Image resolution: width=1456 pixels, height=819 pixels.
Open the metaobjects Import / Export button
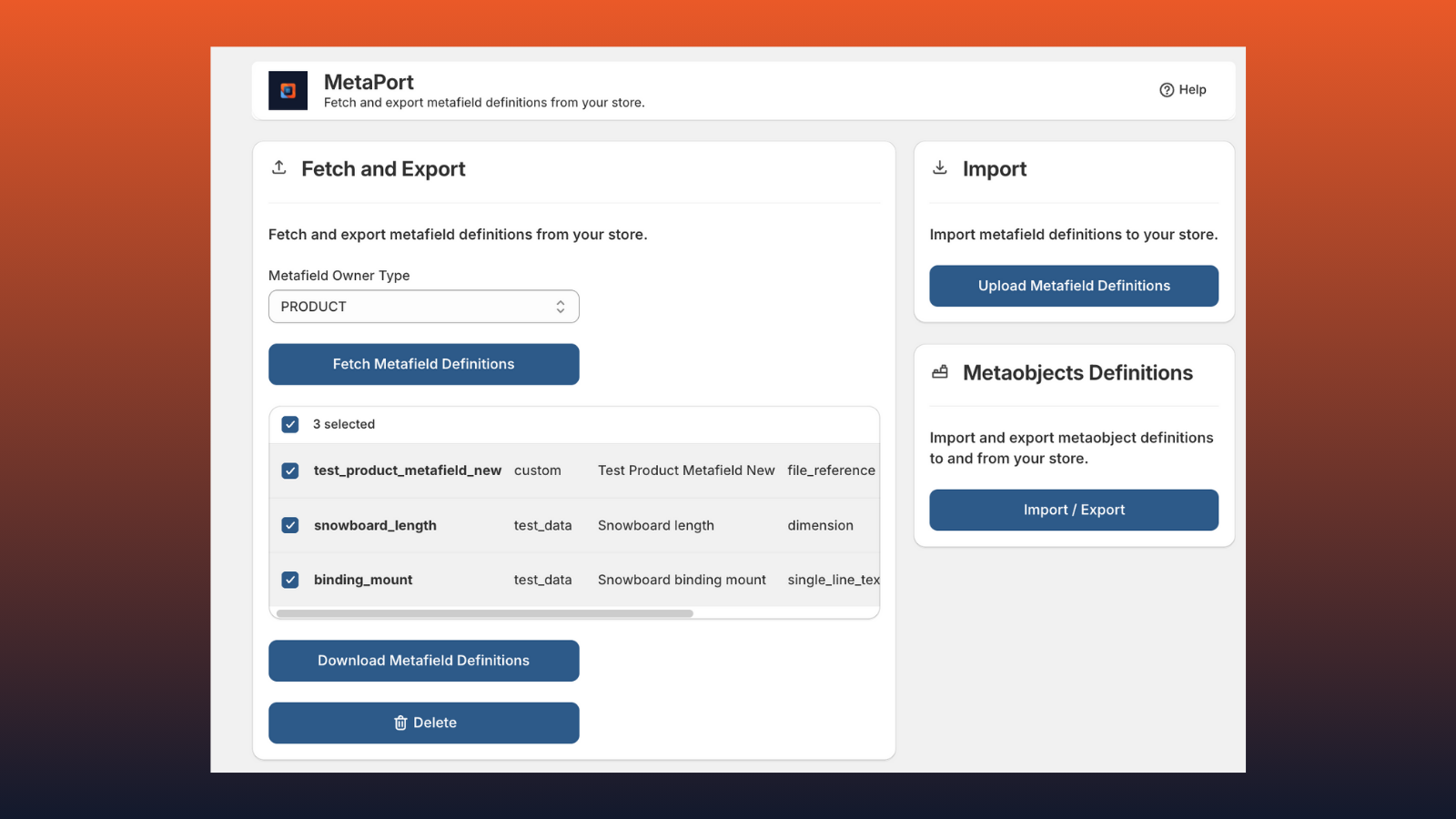pos(1074,511)
